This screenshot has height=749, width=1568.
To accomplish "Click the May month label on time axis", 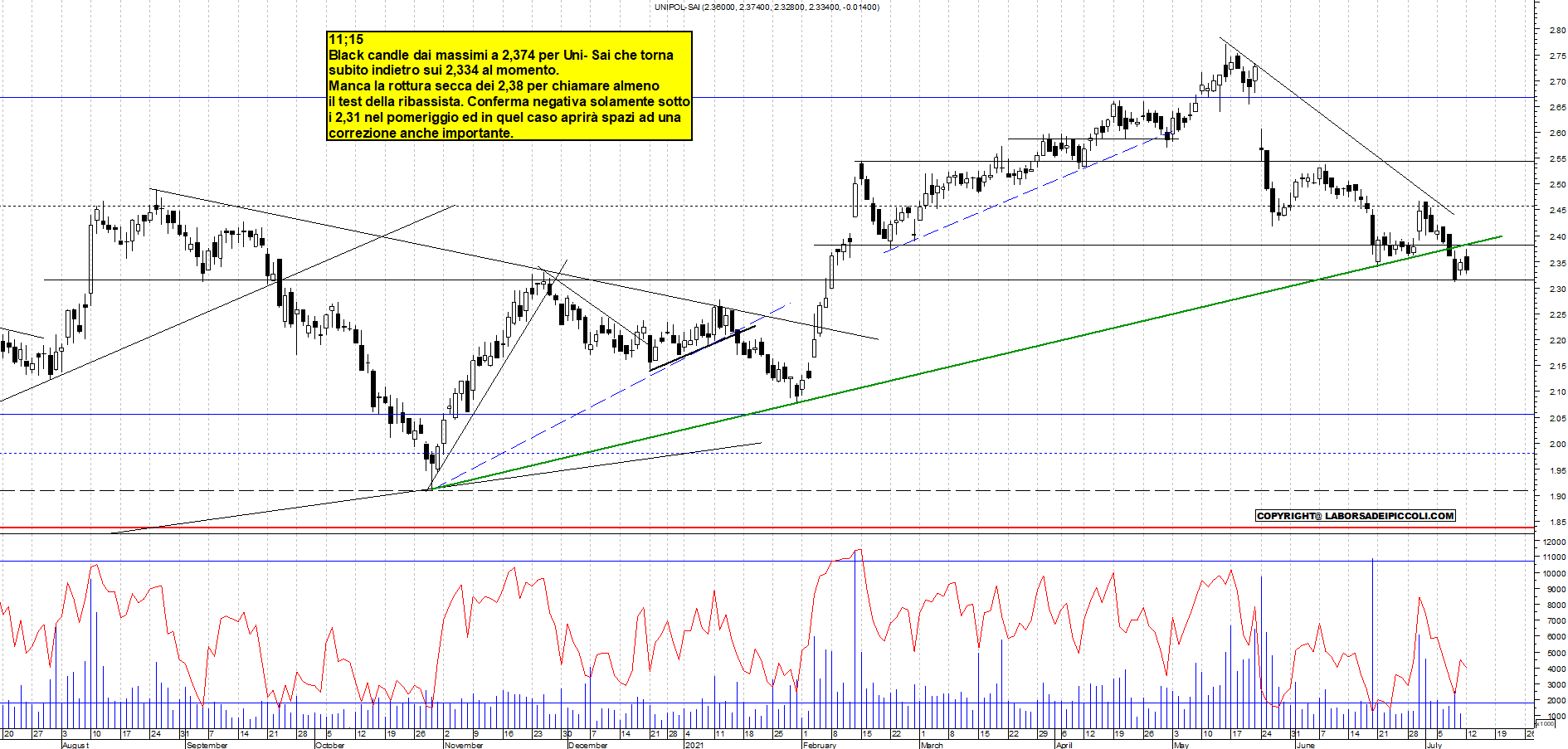I will (1181, 745).
